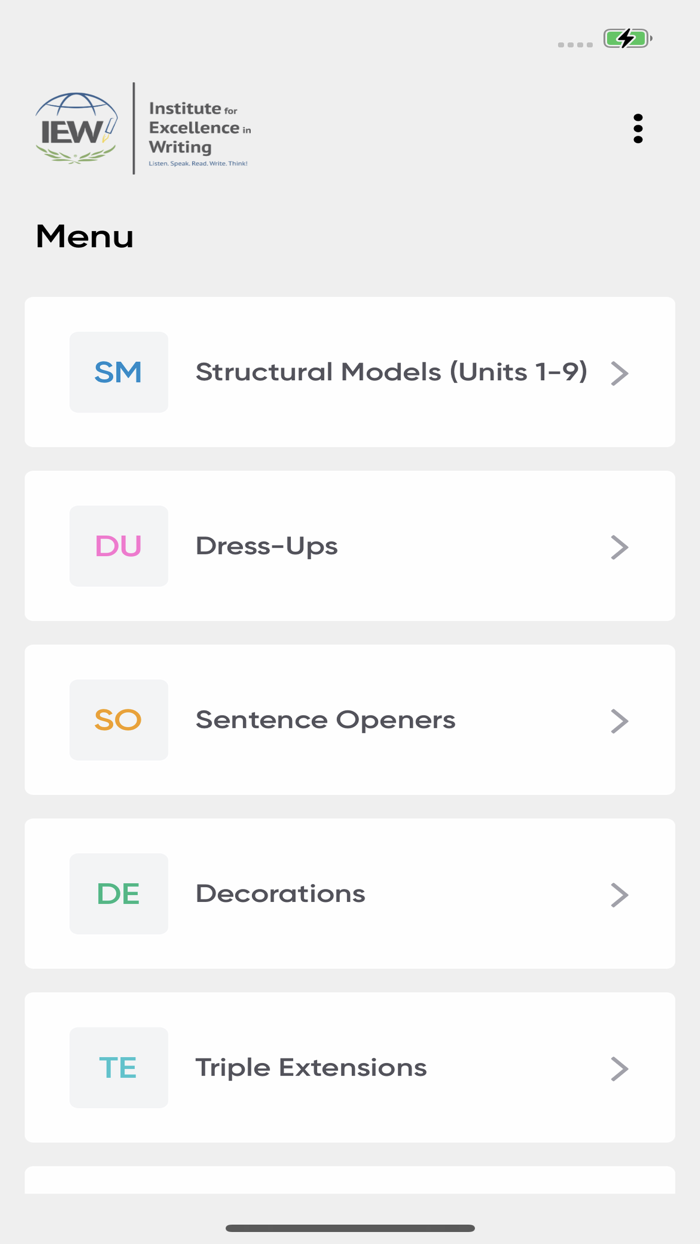The image size is (700, 1244).
Task: Open Decorations via its chevron arrow
Action: coord(619,894)
